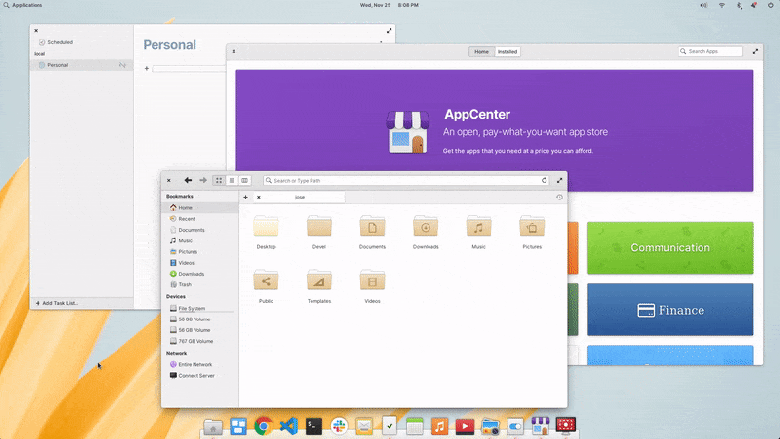The width and height of the screenshot is (780, 439).
Task: Add a new tab in Files
Action: pyautogui.click(x=245, y=197)
